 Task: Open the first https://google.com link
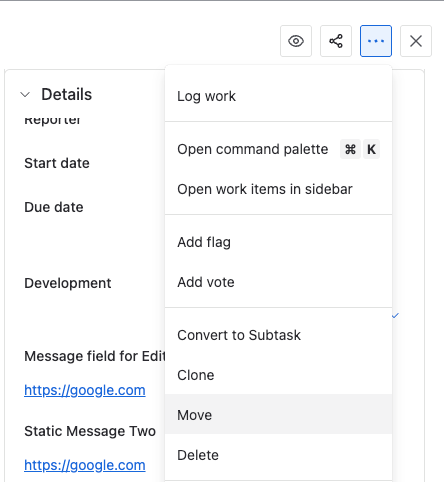pos(85,390)
